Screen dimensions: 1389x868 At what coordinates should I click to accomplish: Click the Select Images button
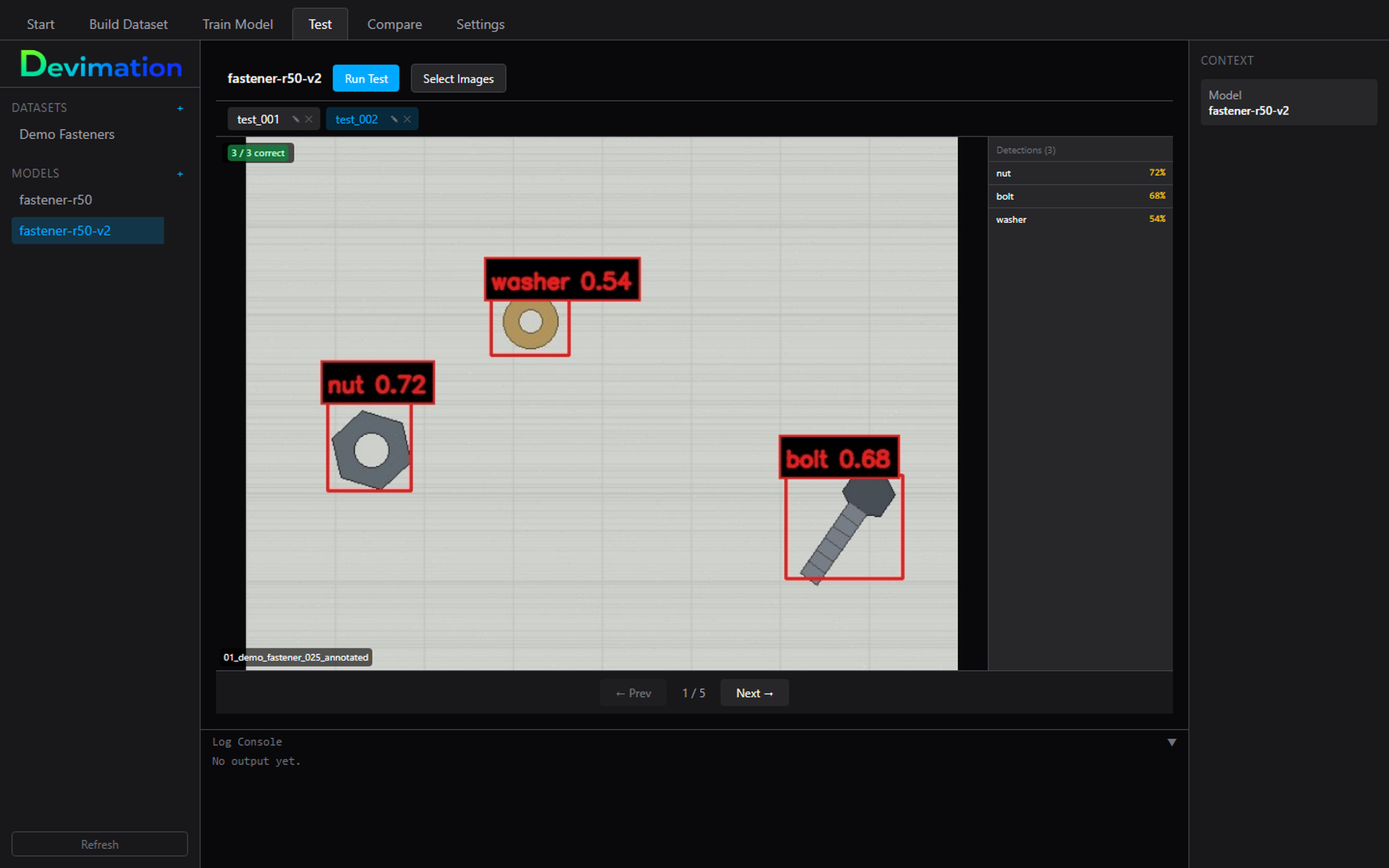tap(458, 78)
